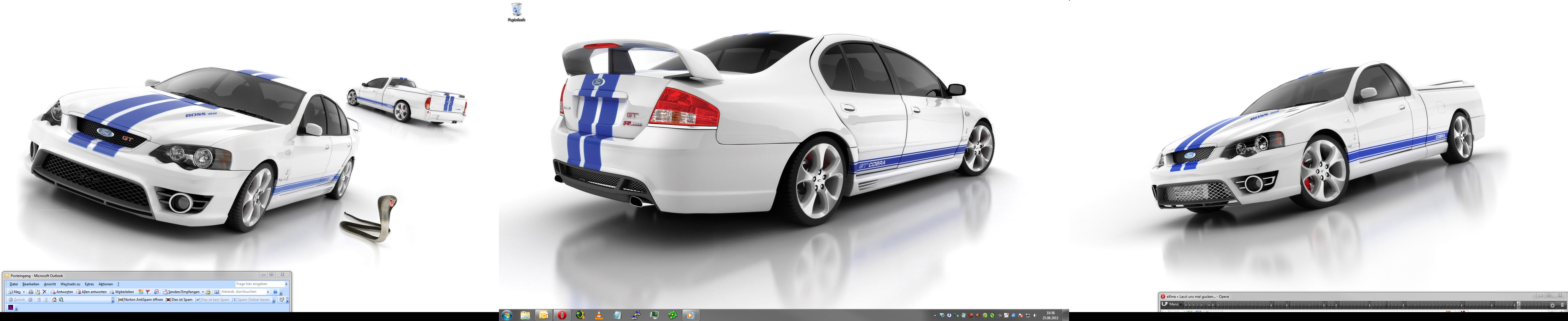This screenshot has height=321, width=1568.
Task: Click the Weiterleiten forward button
Action: 122,292
